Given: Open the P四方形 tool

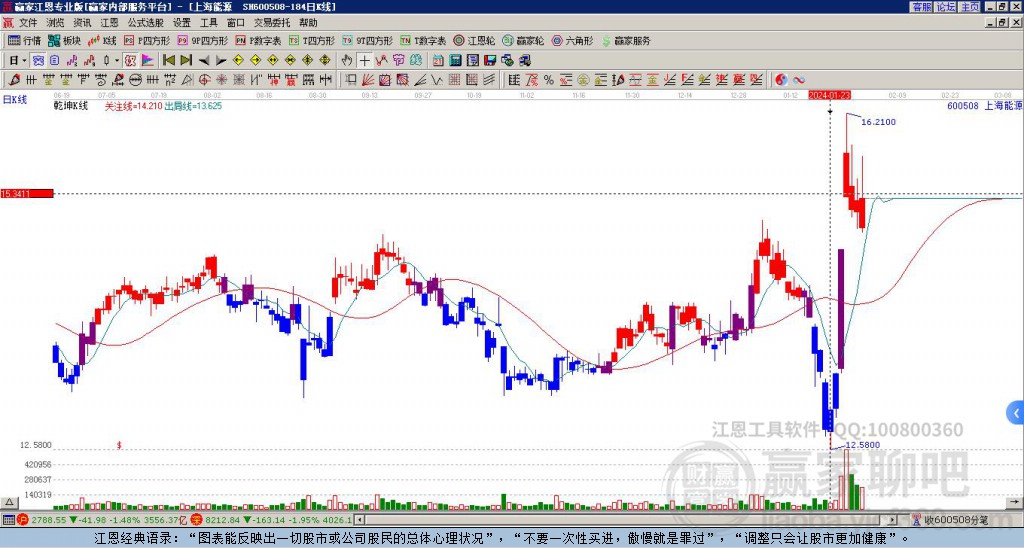Looking at the screenshot, I should point(147,40).
